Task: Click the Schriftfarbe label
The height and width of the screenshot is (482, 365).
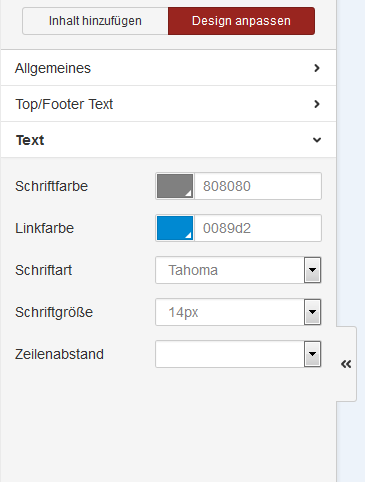Action: [x=51, y=186]
